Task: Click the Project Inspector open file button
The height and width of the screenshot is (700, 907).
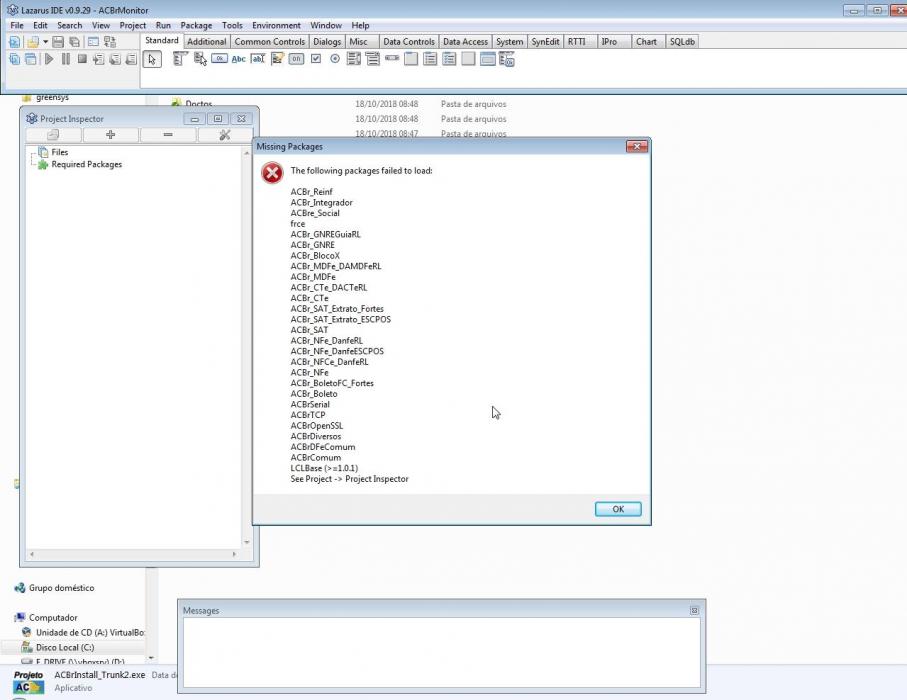Action: (53, 135)
